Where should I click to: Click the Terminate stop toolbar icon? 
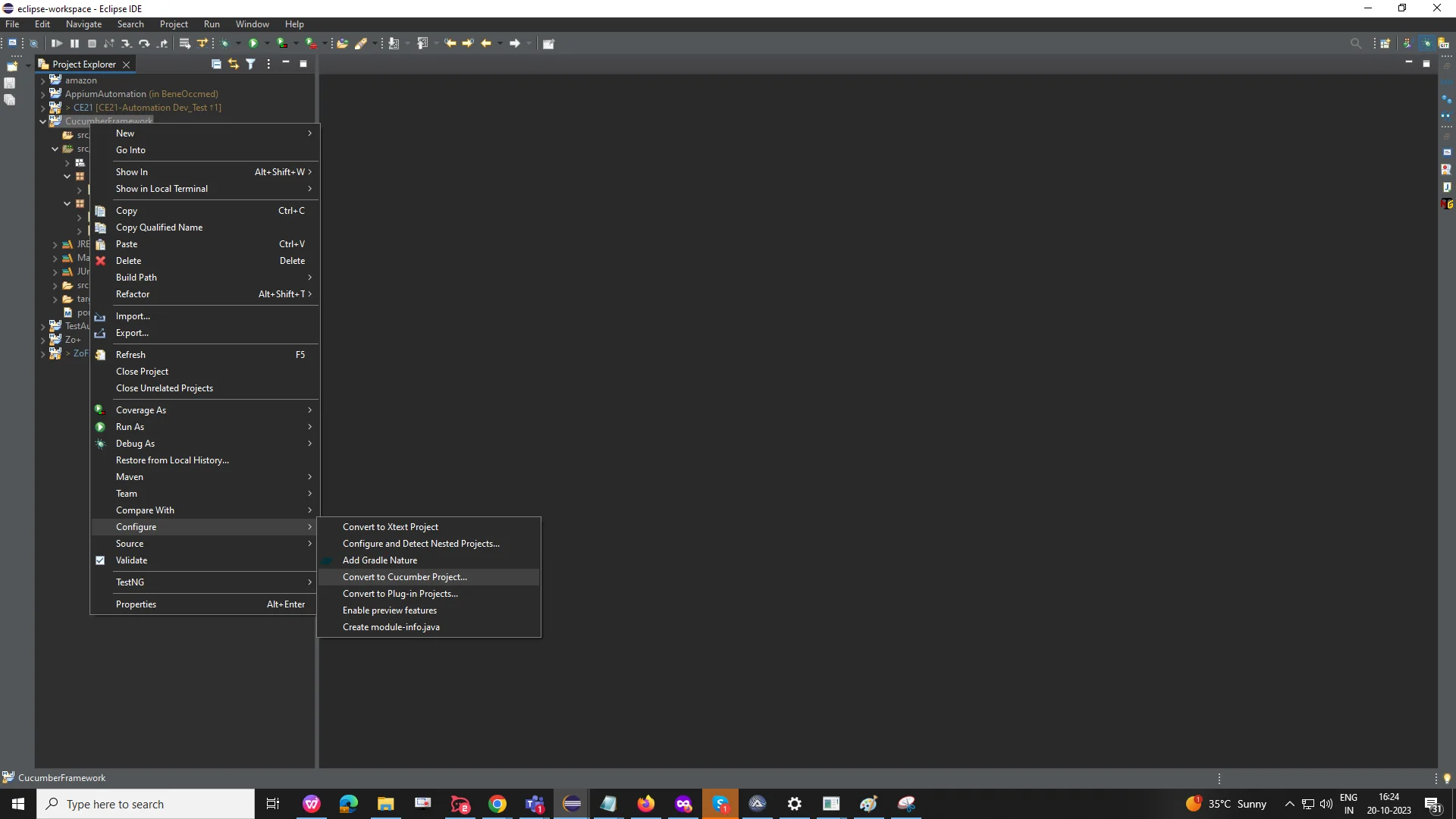(92, 44)
